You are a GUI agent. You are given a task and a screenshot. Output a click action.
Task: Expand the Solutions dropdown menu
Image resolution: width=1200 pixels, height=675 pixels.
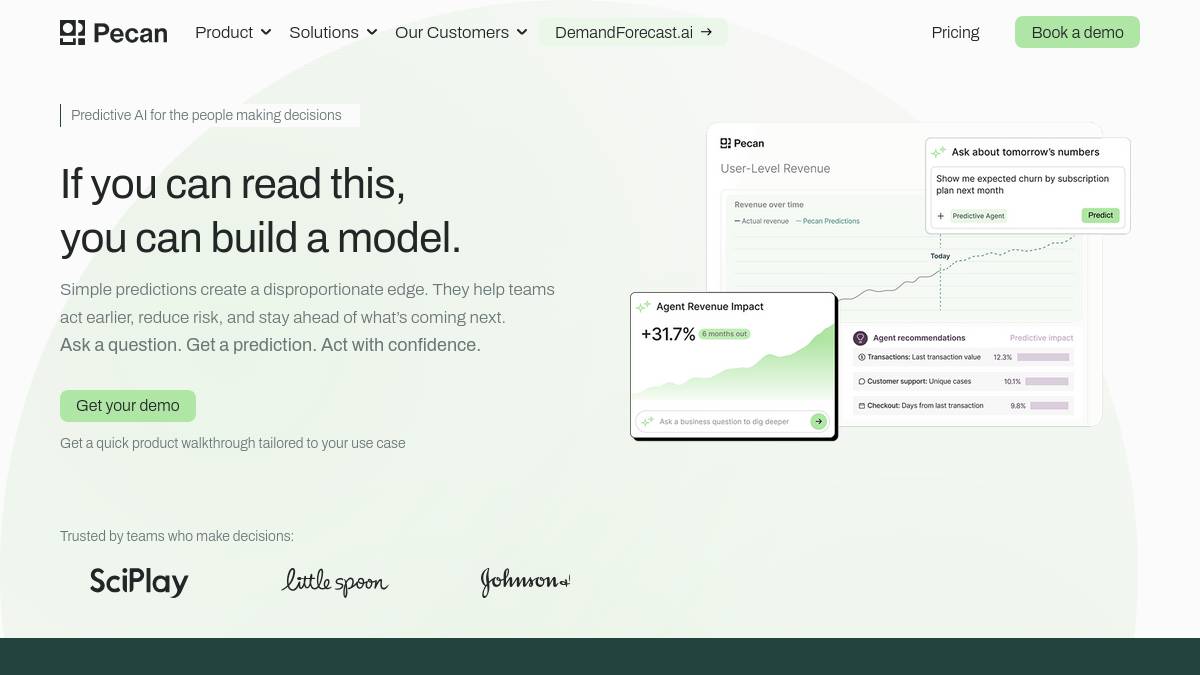[333, 32]
